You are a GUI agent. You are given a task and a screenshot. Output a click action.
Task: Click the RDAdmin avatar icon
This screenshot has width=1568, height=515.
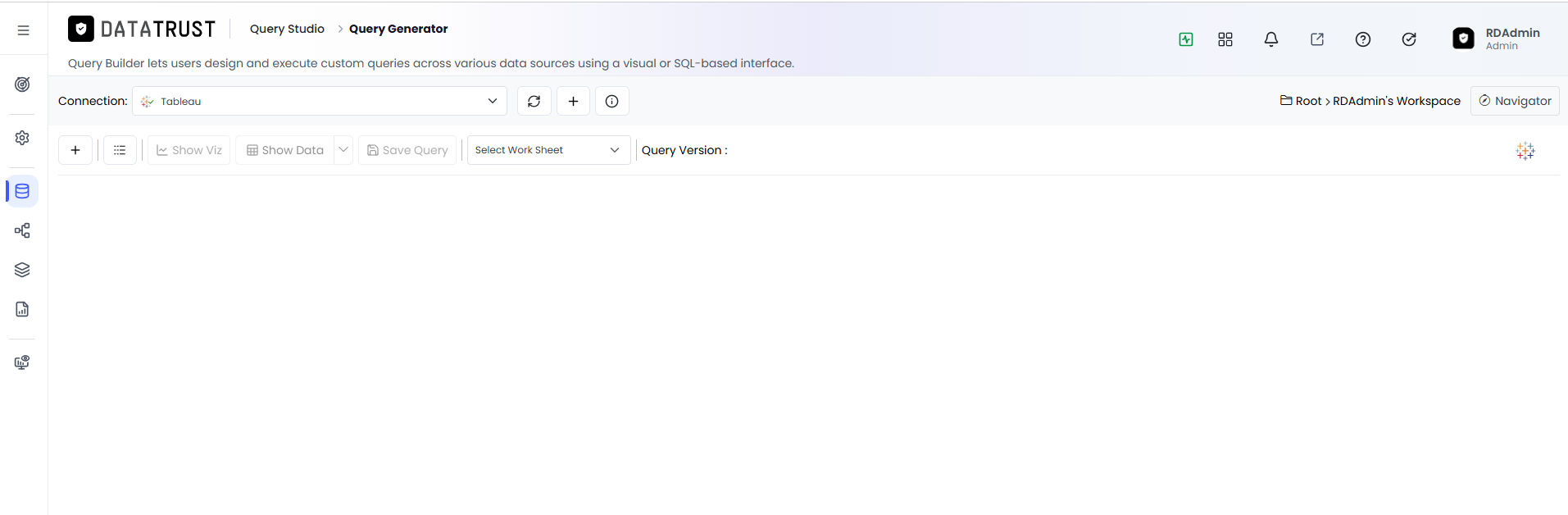pos(1463,39)
